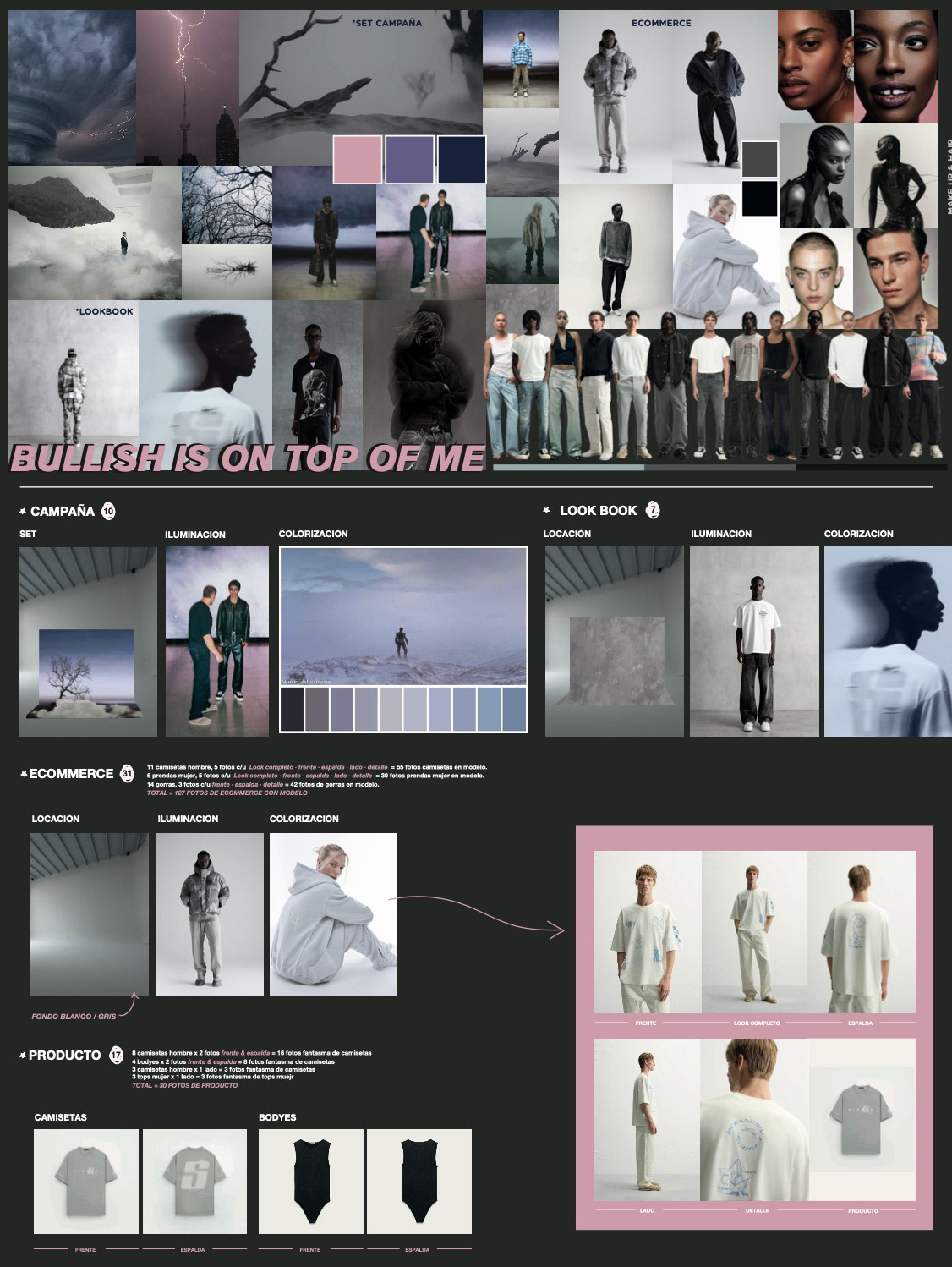The image size is (952, 1267).
Task: Open the woman in gray hoodie colorization photo
Action: pos(333,914)
